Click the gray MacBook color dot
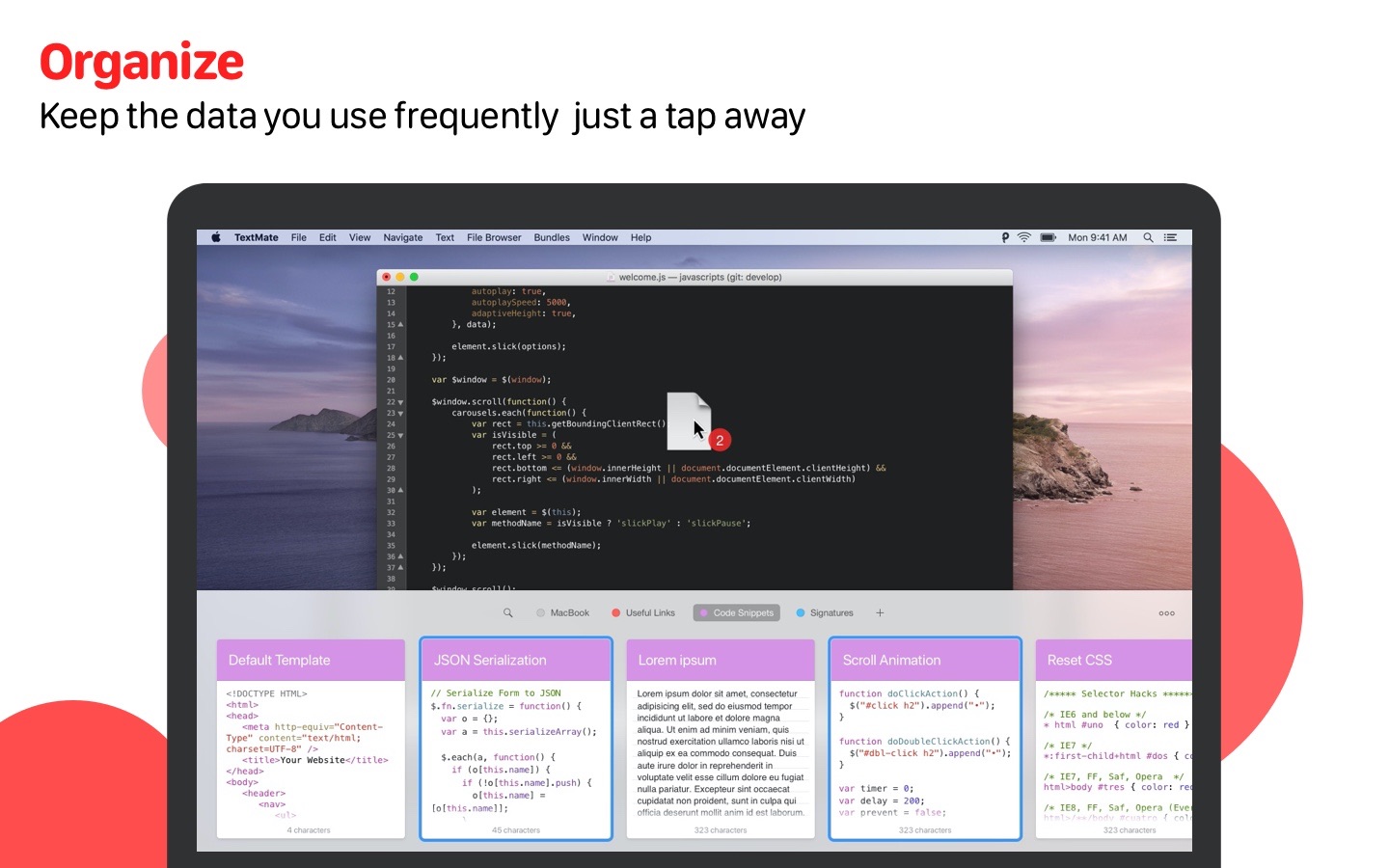Viewport: 1389px width, 868px height. point(541,612)
